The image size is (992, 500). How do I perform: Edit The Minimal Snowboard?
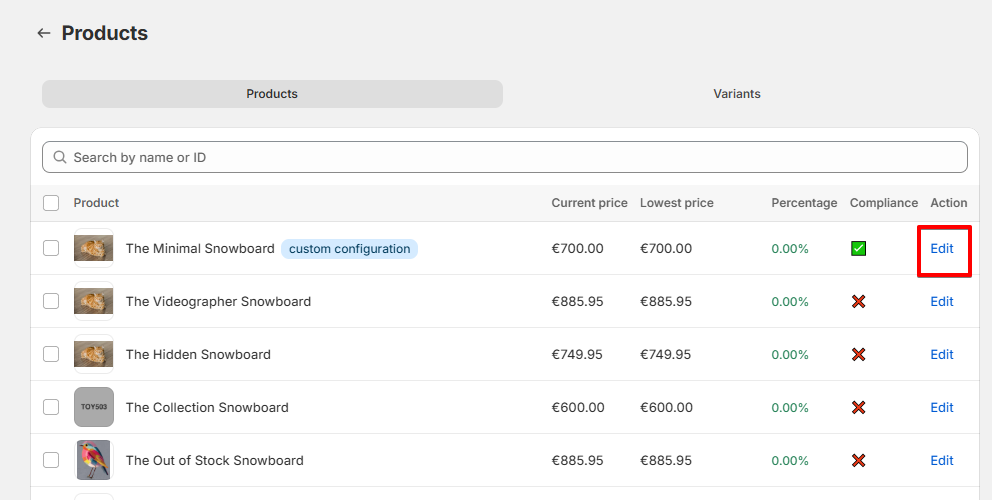point(941,249)
